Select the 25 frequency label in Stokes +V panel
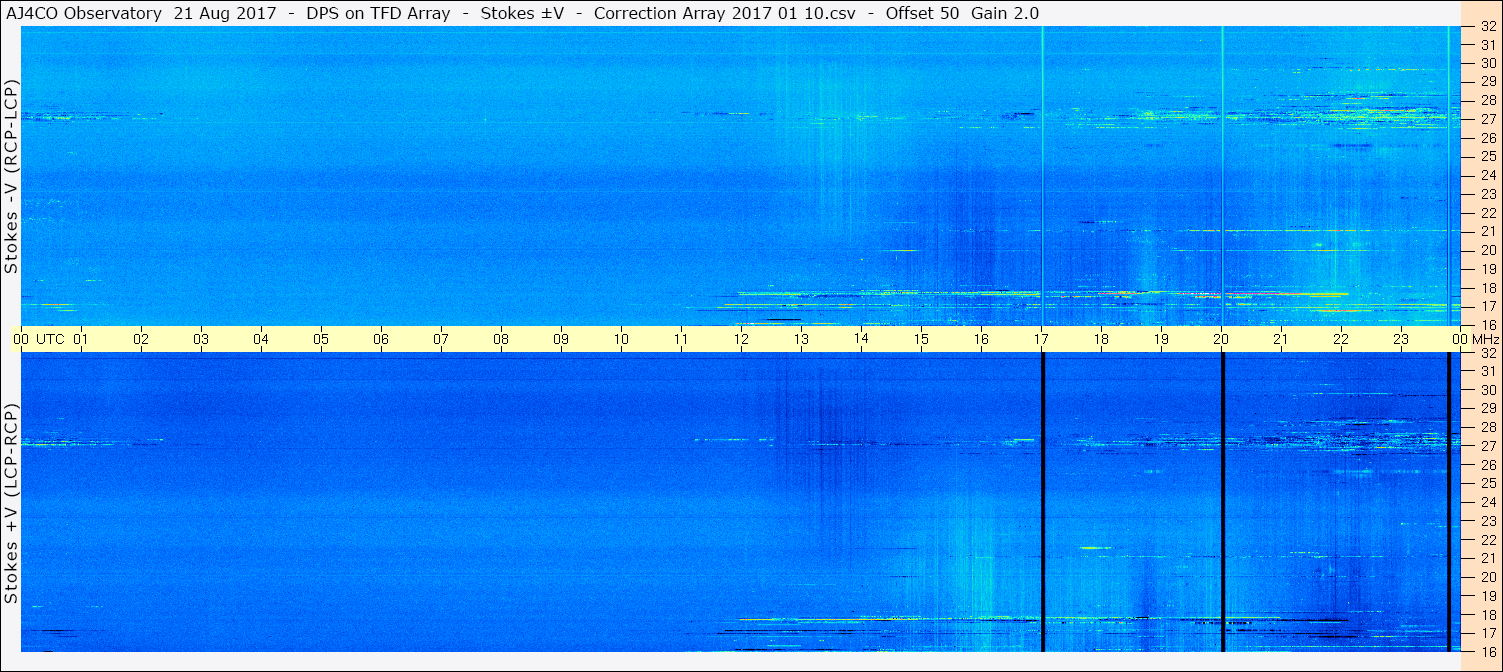The image size is (1503, 672). tap(1488, 483)
